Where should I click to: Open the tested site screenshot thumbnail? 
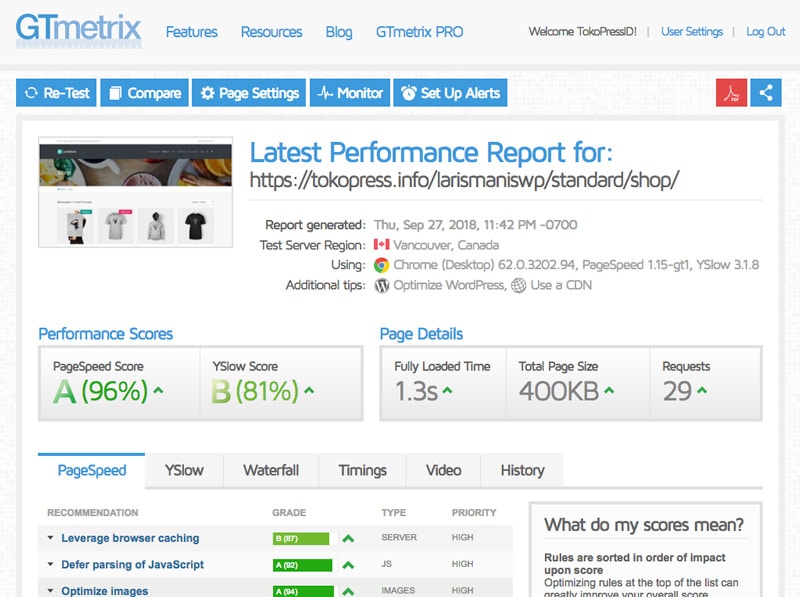point(136,192)
